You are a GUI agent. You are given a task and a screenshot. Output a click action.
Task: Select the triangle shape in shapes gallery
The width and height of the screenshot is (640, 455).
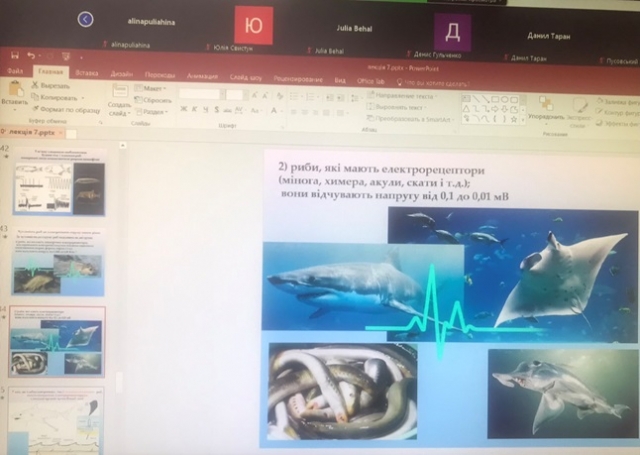[x=466, y=109]
